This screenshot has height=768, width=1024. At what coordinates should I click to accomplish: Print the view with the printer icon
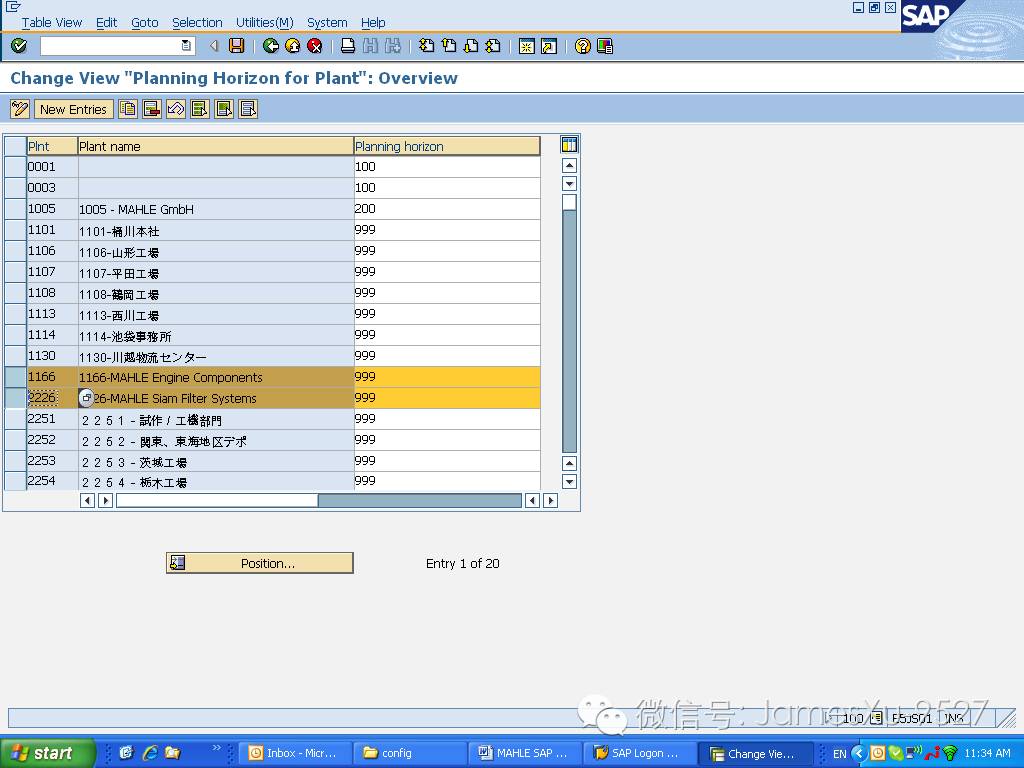click(x=348, y=46)
